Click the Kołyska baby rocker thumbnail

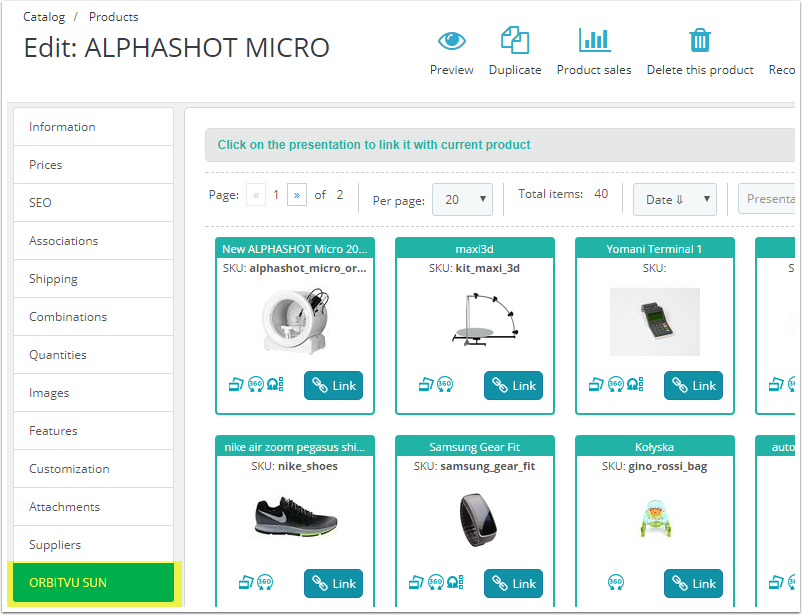[x=655, y=519]
